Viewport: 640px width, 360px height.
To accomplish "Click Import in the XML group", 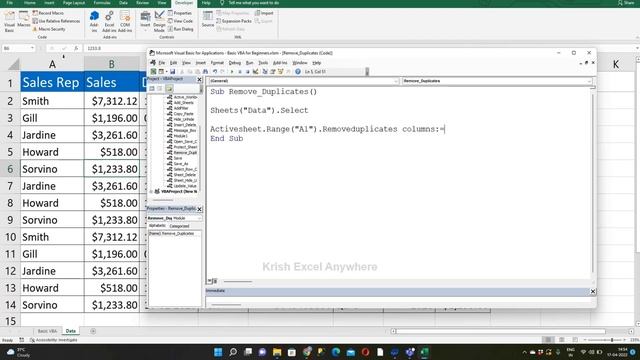I will (x=264, y=13).
